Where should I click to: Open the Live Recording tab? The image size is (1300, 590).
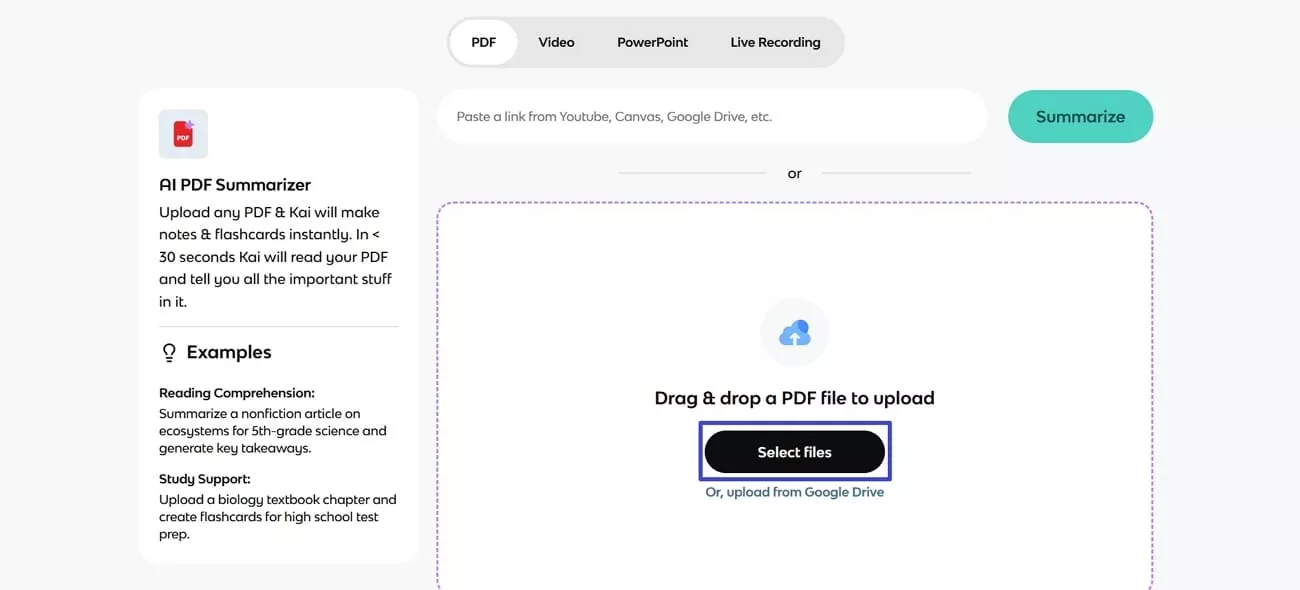(x=775, y=42)
